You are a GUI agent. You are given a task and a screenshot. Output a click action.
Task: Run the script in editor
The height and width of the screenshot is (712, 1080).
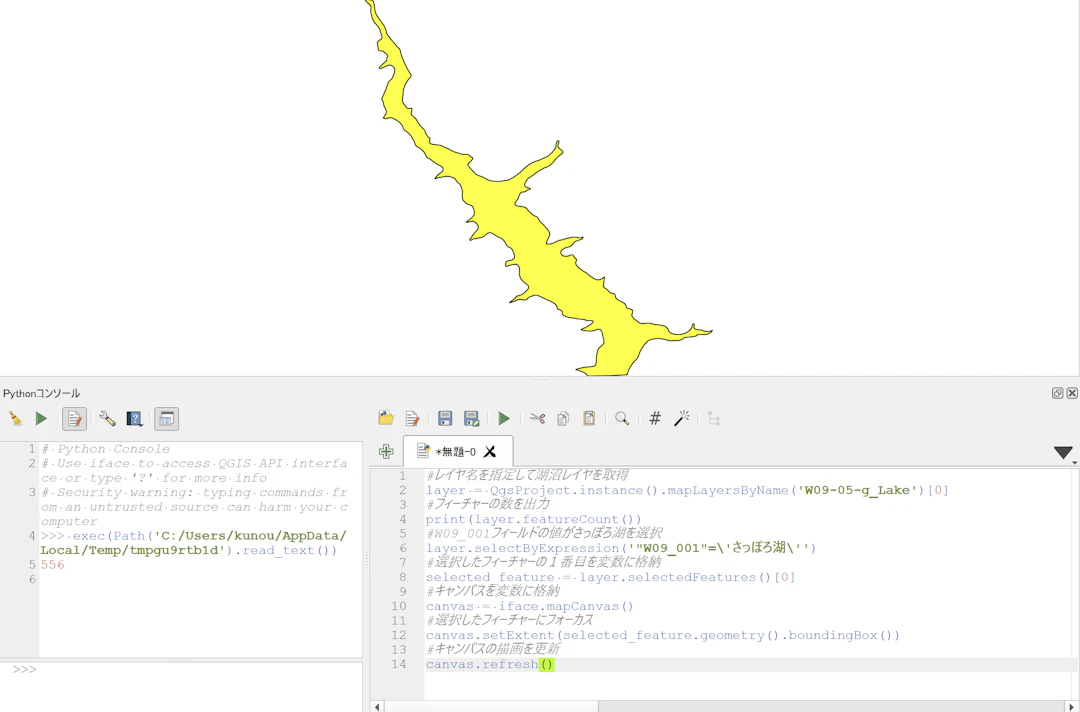[x=504, y=419]
